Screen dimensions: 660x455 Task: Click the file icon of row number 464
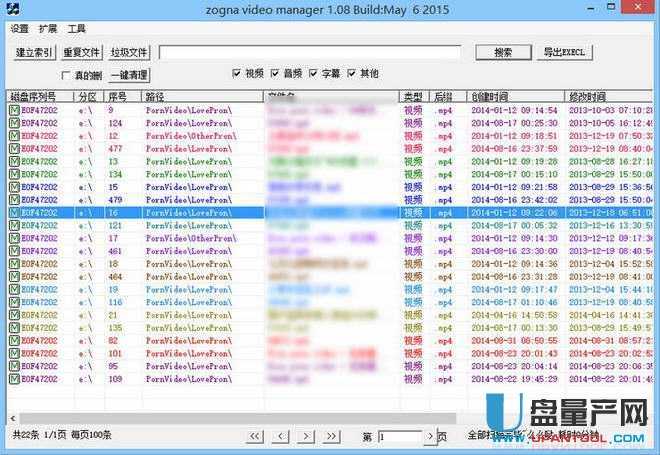point(14,277)
